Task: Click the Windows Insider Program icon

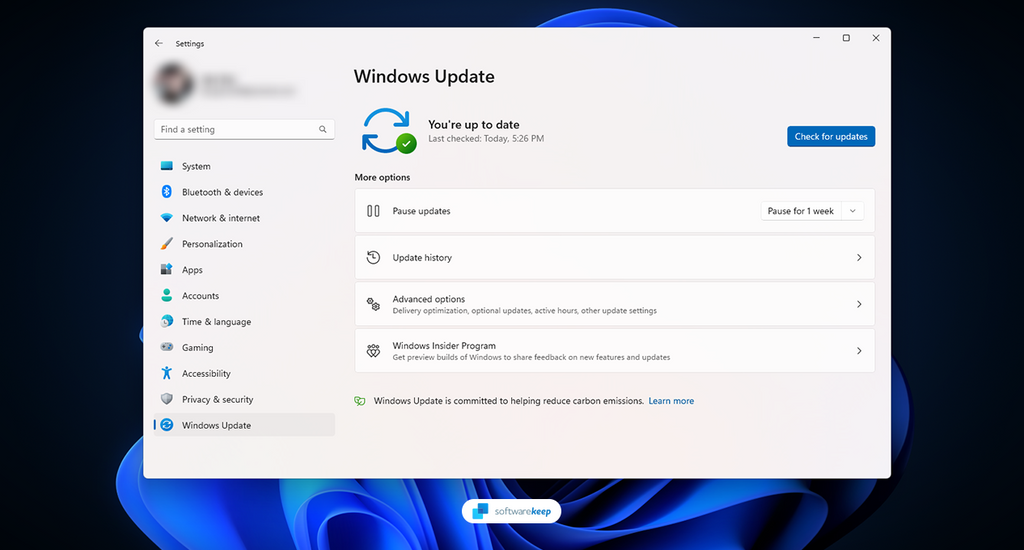Action: 373,351
